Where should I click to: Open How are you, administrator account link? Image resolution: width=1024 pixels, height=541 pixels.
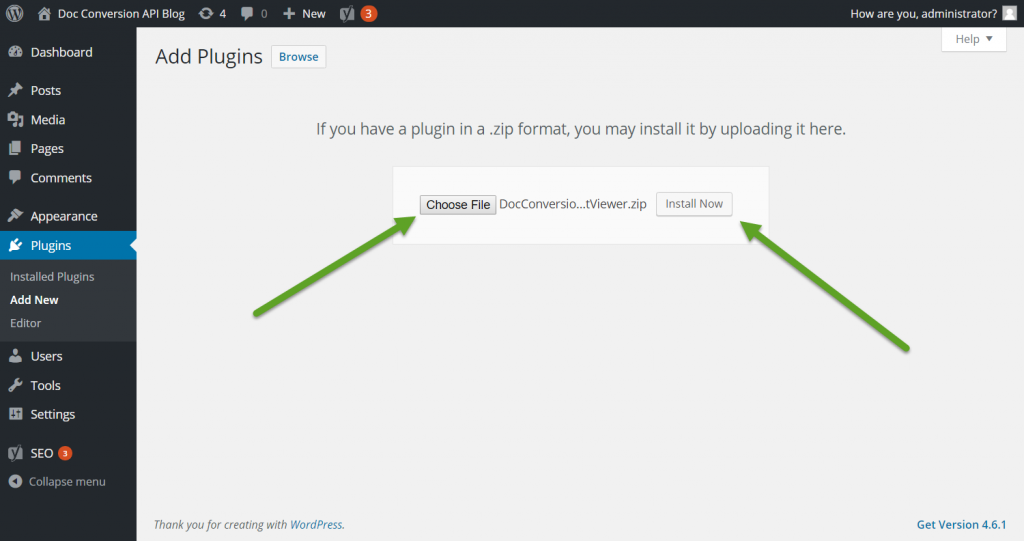[923, 14]
